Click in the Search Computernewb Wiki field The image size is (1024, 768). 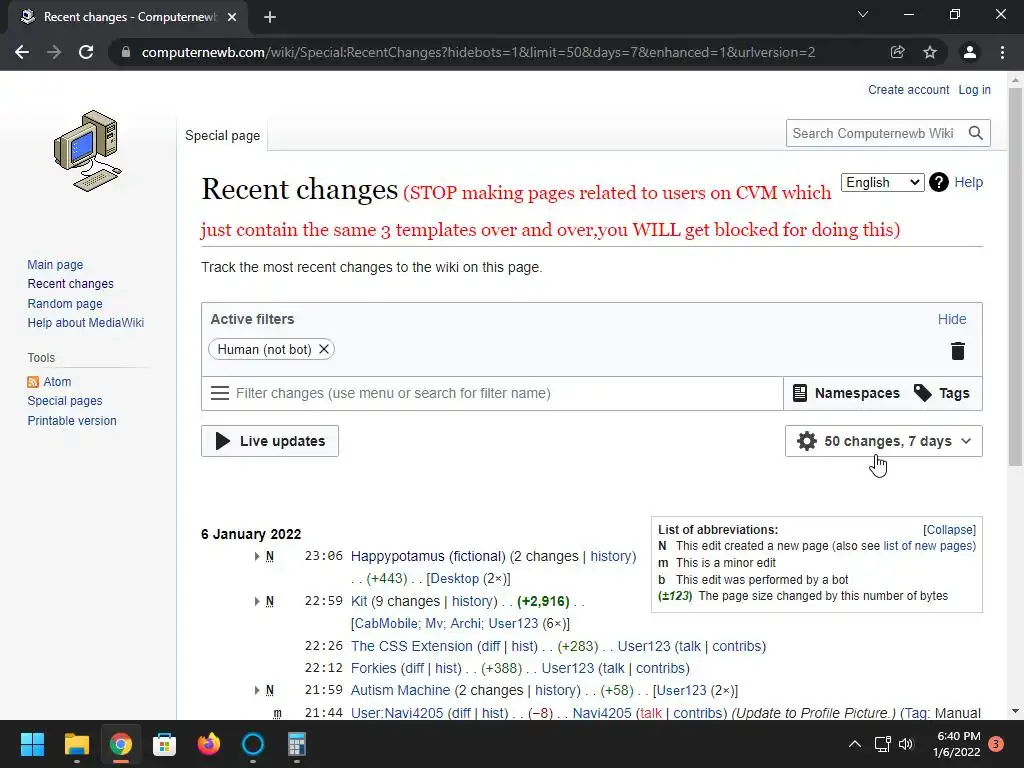pos(875,133)
